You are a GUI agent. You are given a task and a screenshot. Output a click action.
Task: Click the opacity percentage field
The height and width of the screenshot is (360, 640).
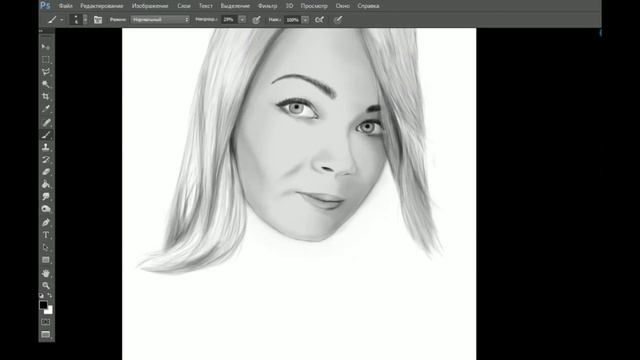[x=229, y=20]
